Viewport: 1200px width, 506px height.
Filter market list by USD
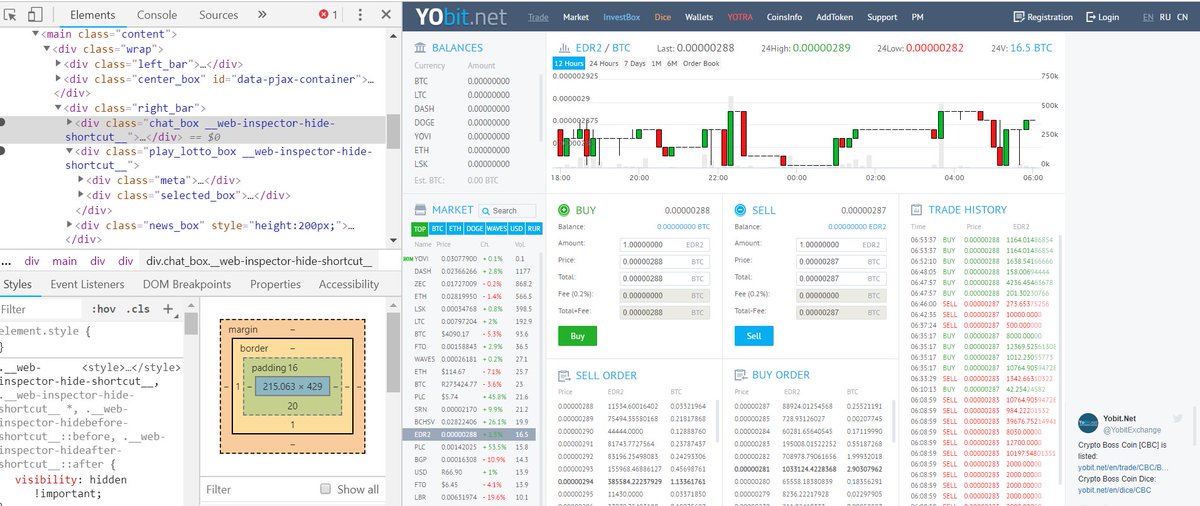517,229
